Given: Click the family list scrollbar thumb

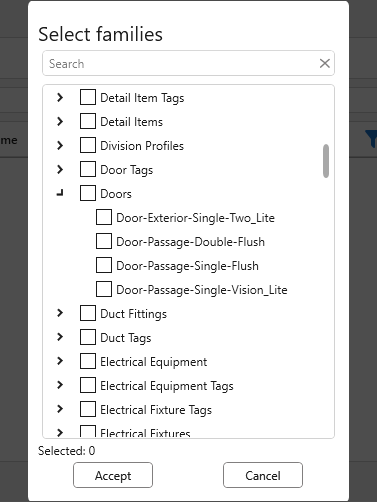Looking at the screenshot, I should tap(326, 161).
